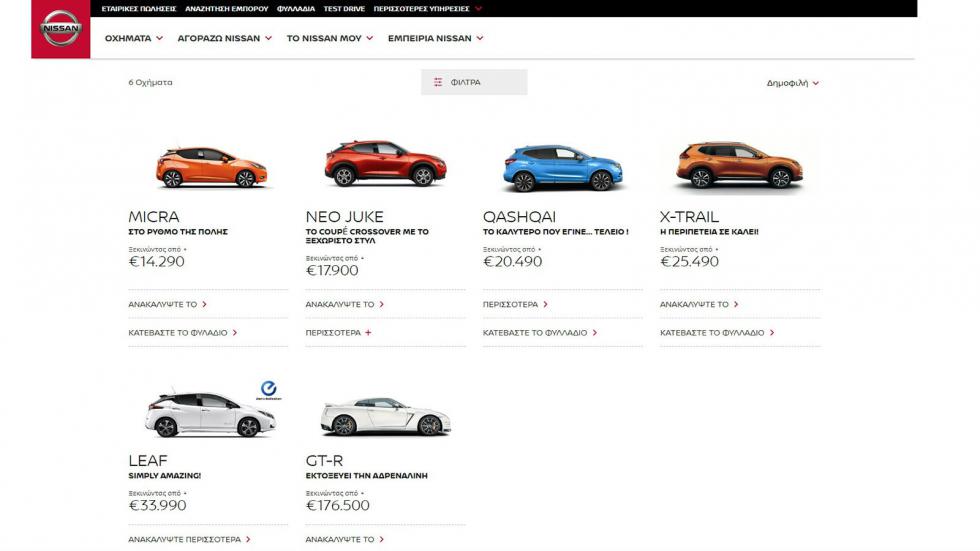Click the GT-R model title

point(324,460)
